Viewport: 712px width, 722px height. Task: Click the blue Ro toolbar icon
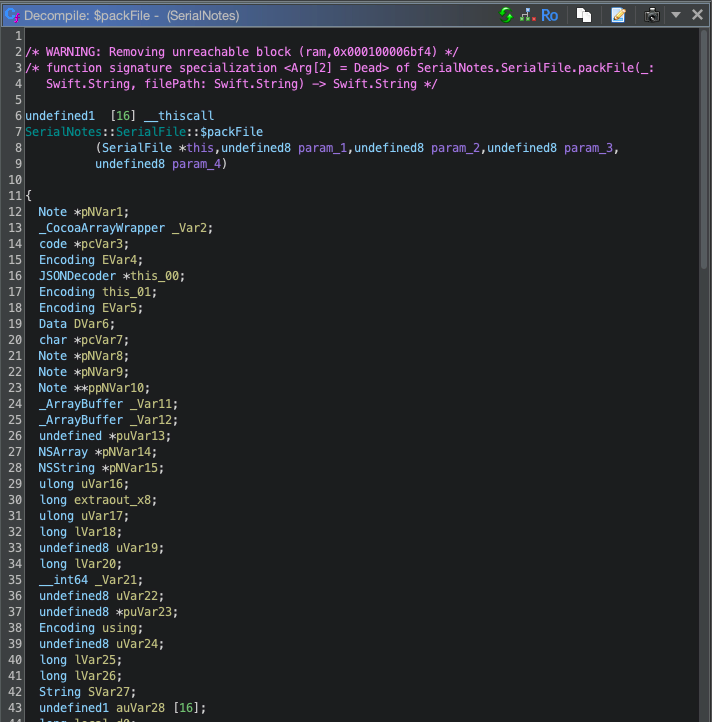(549, 15)
